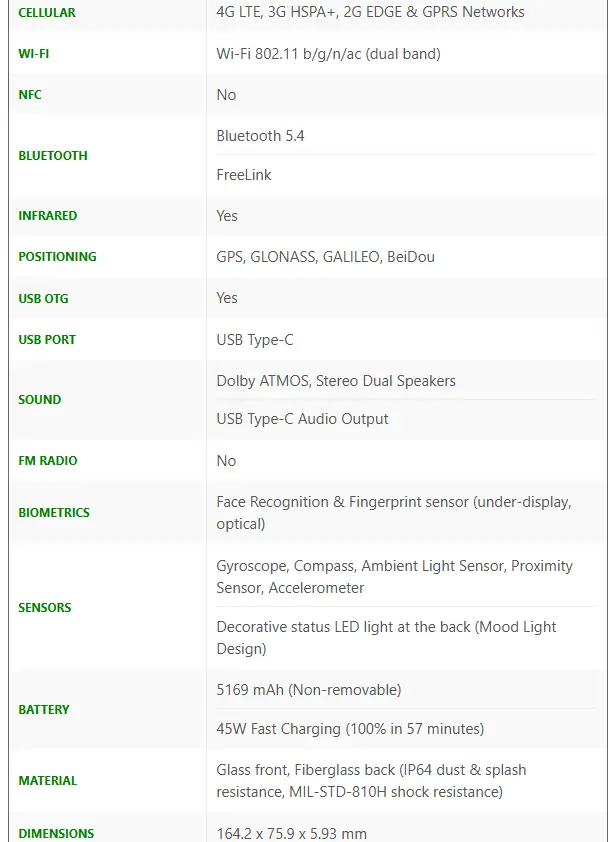Click the SOUND label

pyautogui.click(x=40, y=400)
